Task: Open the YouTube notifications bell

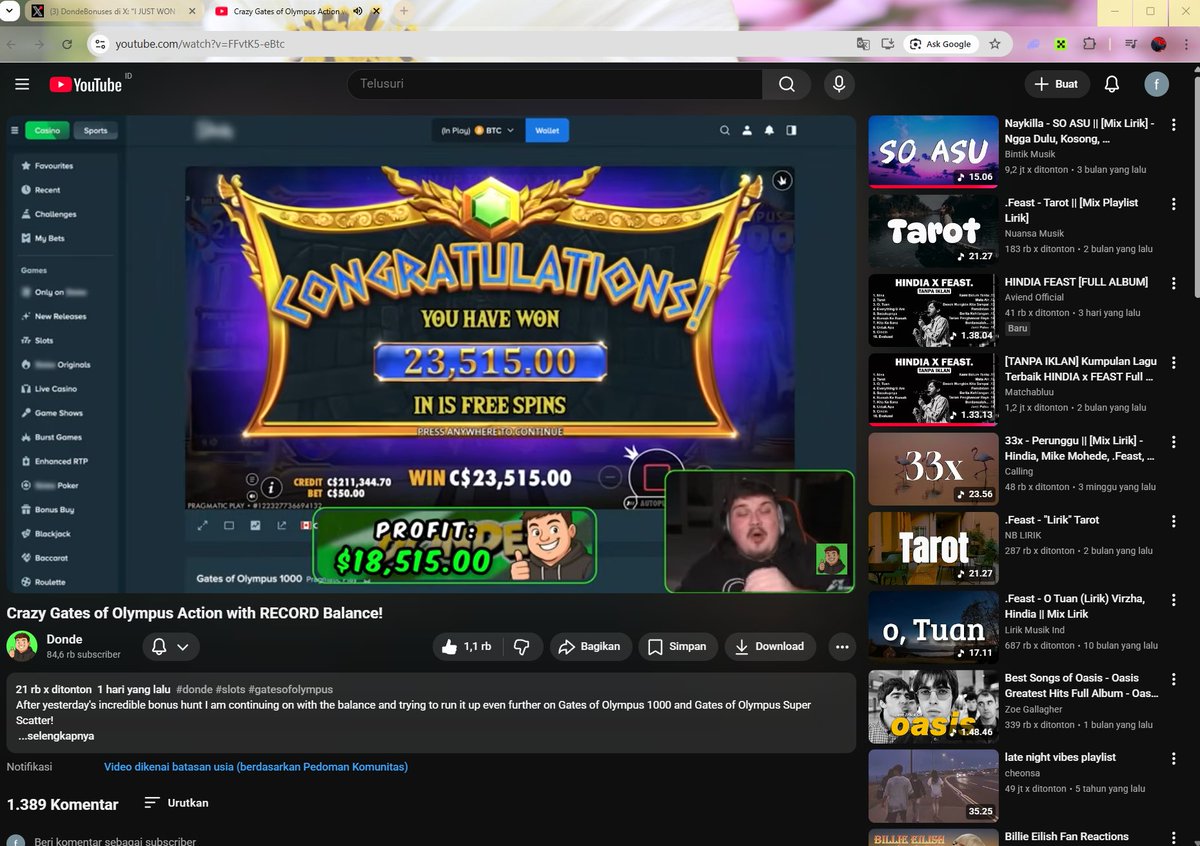Action: (x=1111, y=85)
